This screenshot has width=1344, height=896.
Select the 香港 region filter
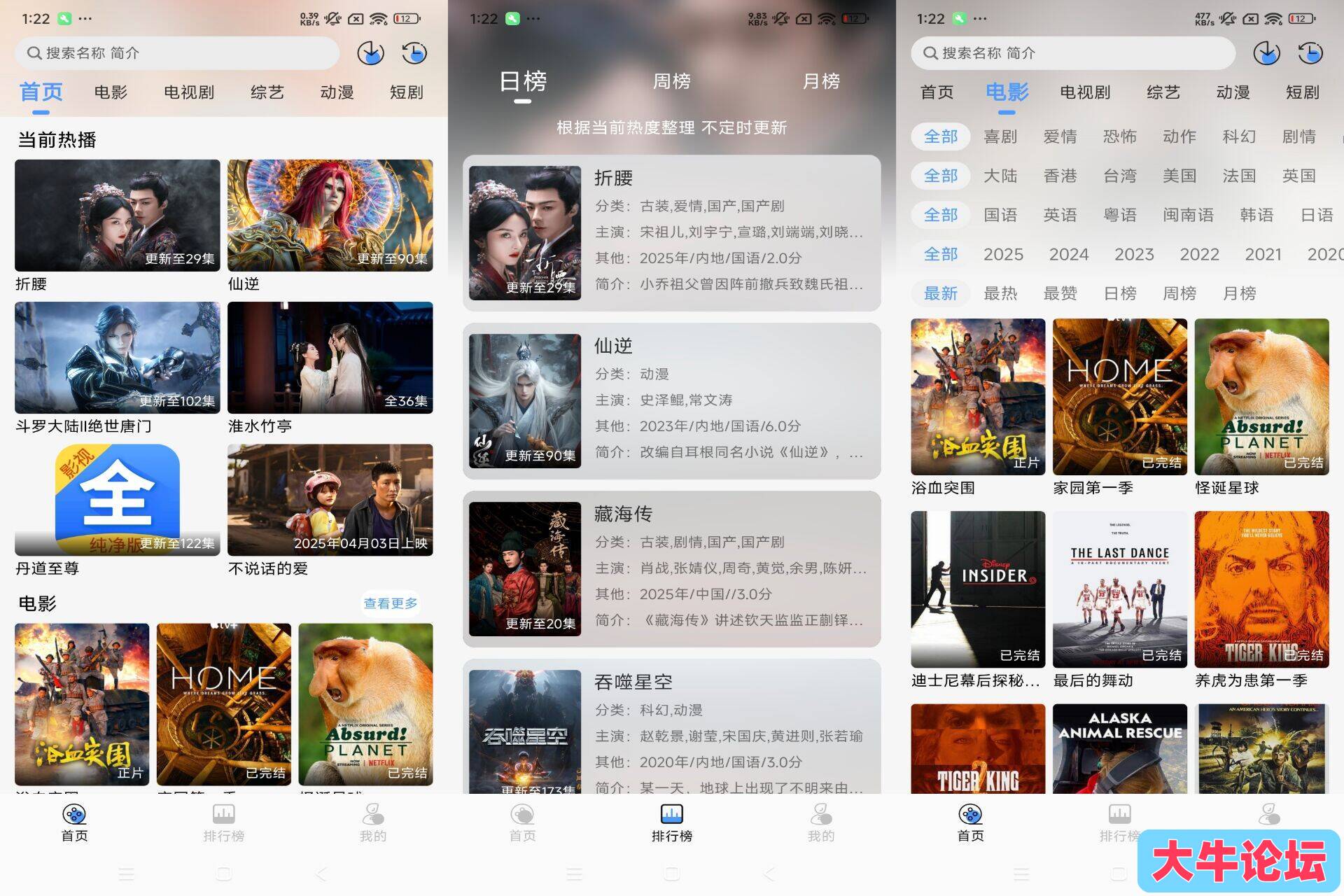pyautogui.click(x=1060, y=176)
